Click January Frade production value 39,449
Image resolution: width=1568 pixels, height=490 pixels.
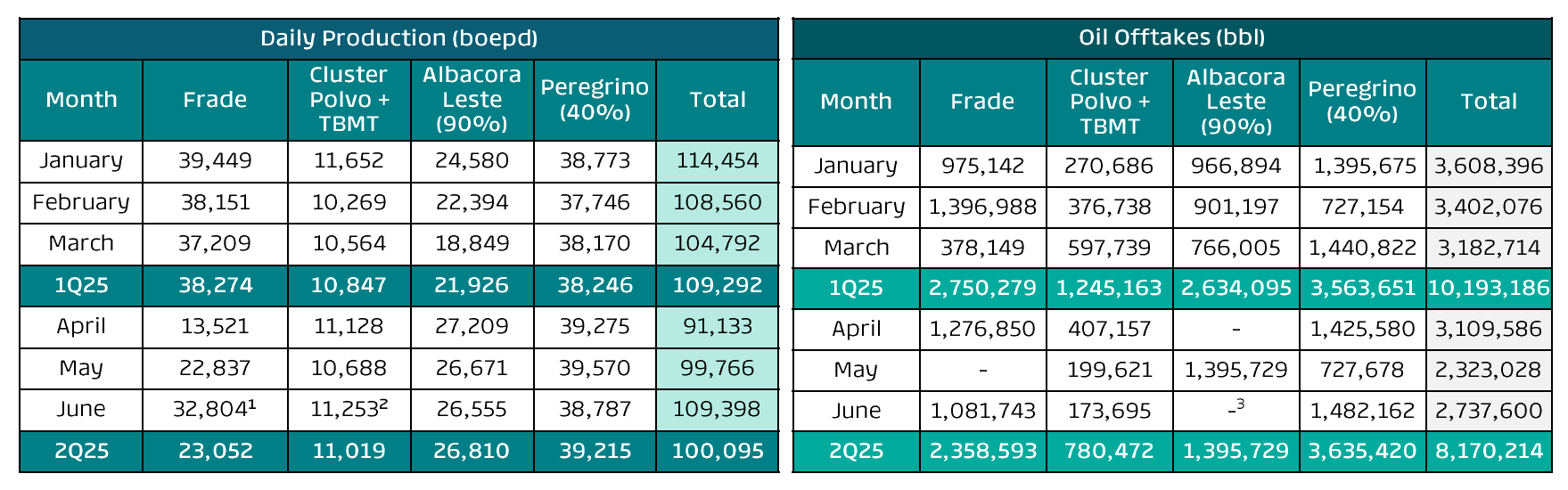coord(215,161)
